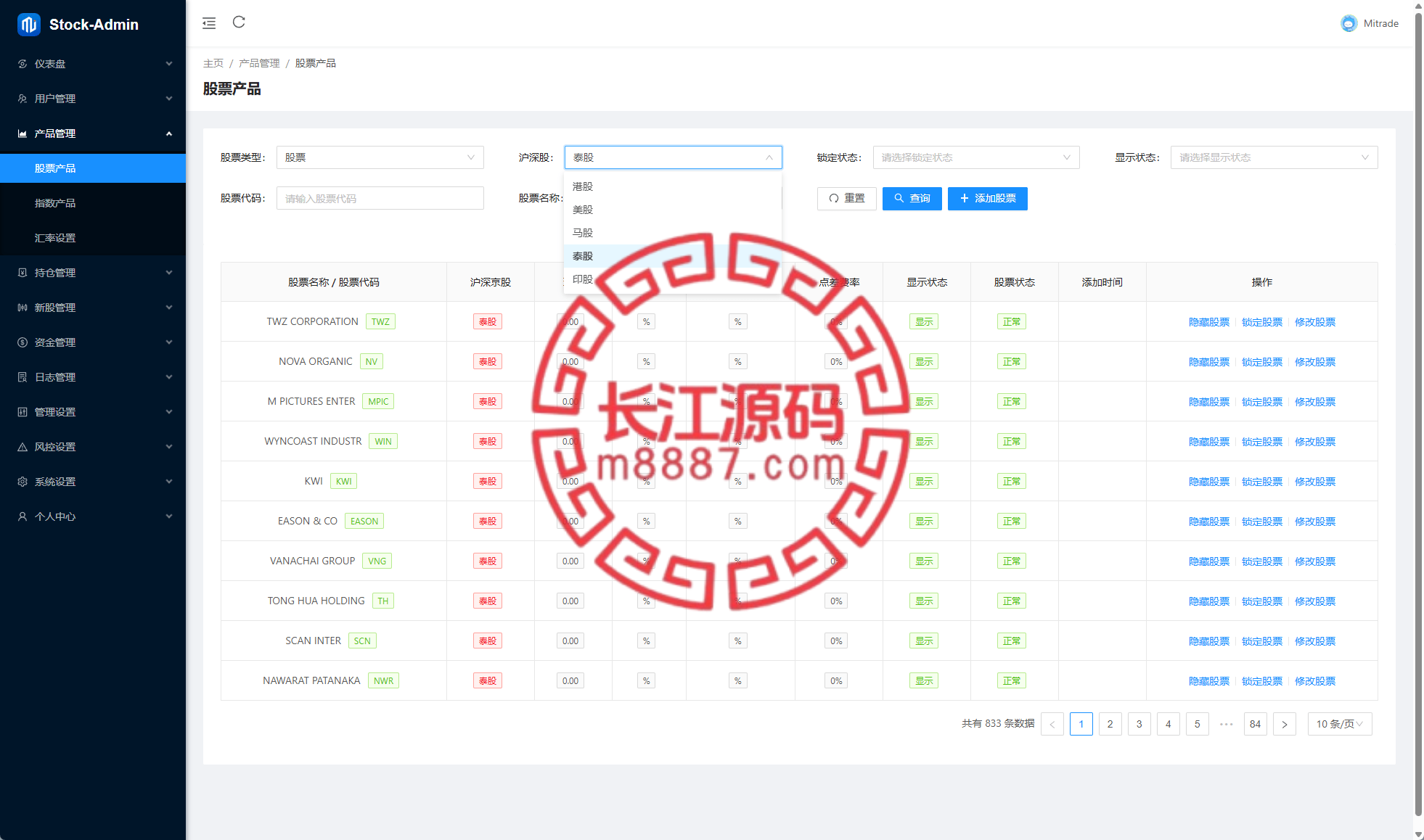This screenshot has height=840, width=1424.
Task: Click the 仪表盘 dashboard icon
Action: coord(22,64)
